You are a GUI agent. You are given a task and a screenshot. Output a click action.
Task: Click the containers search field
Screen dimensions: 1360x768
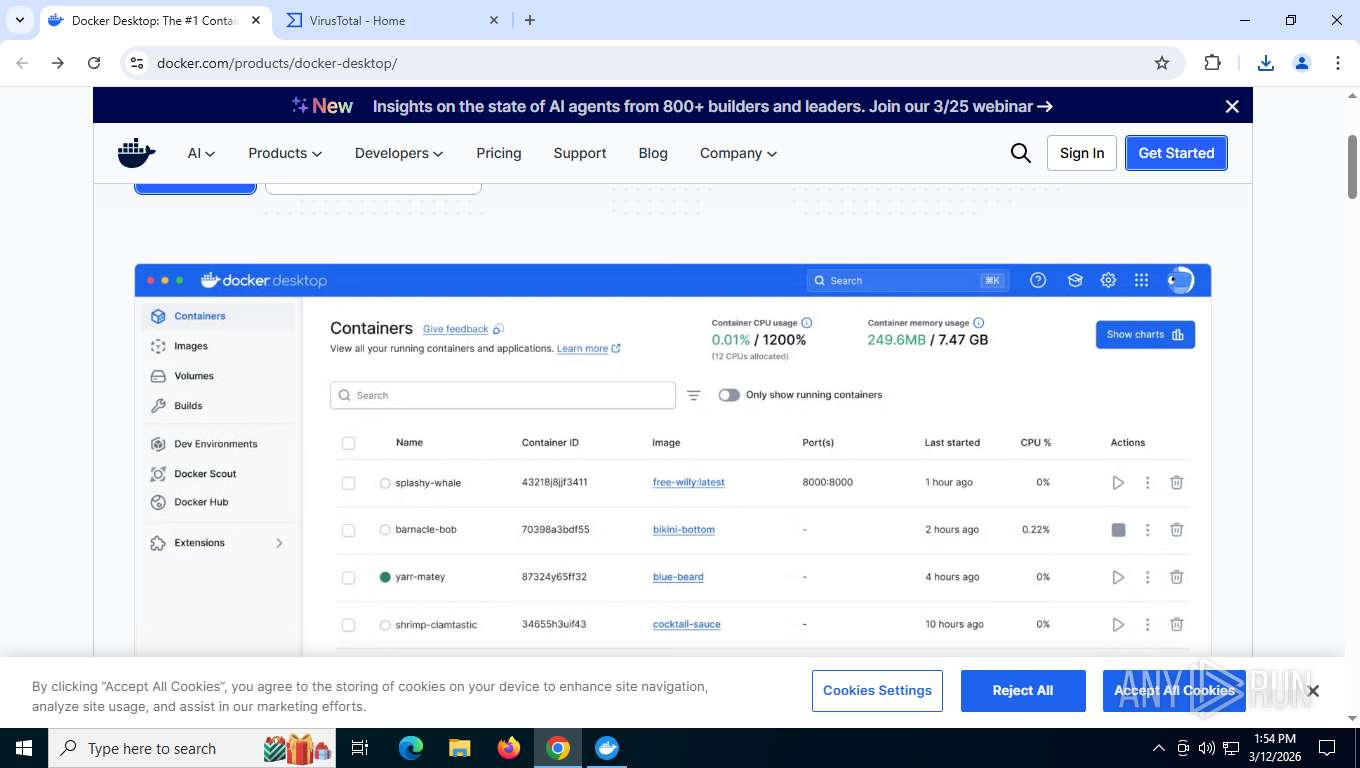tap(503, 395)
